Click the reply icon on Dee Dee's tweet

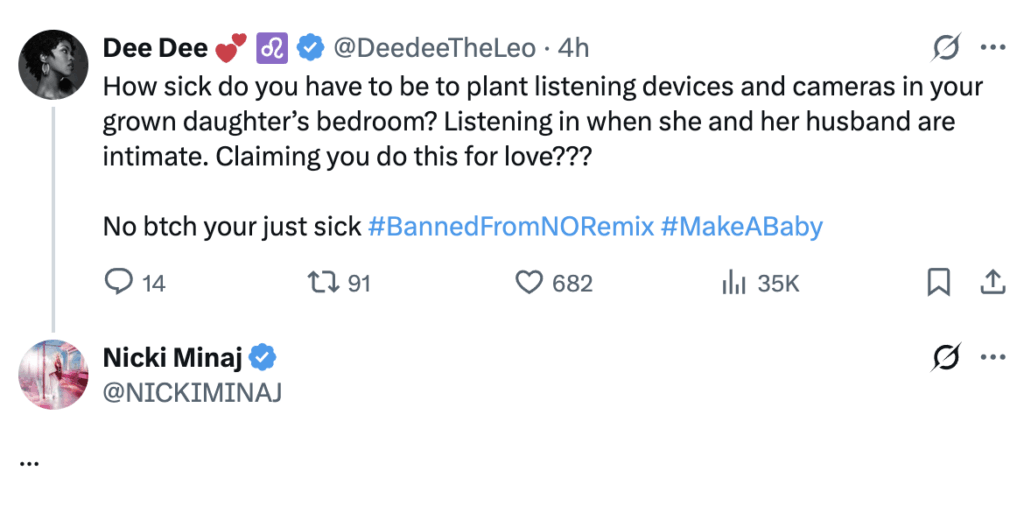pos(119,283)
